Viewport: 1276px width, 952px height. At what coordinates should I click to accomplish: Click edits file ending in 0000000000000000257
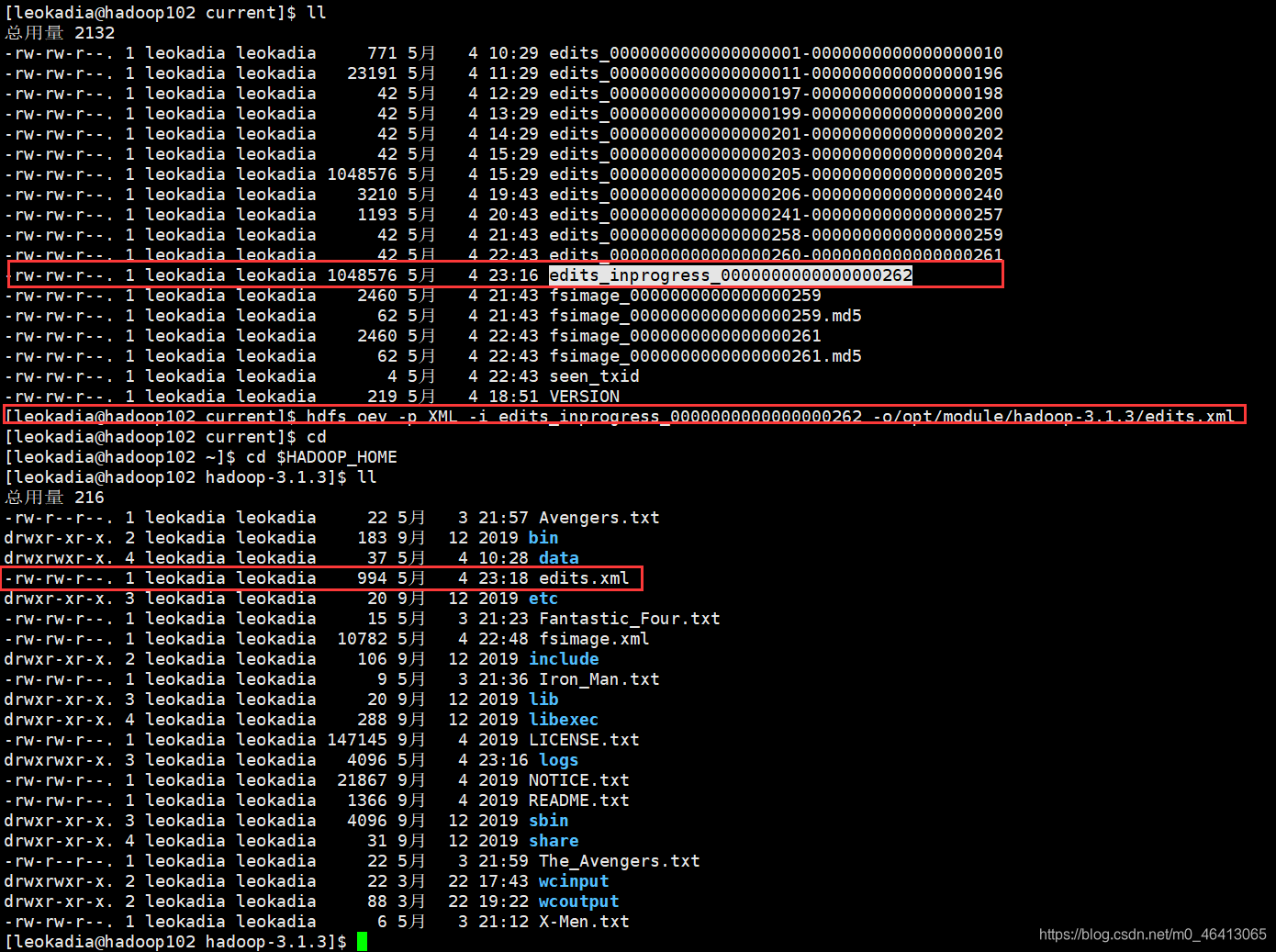(x=776, y=215)
